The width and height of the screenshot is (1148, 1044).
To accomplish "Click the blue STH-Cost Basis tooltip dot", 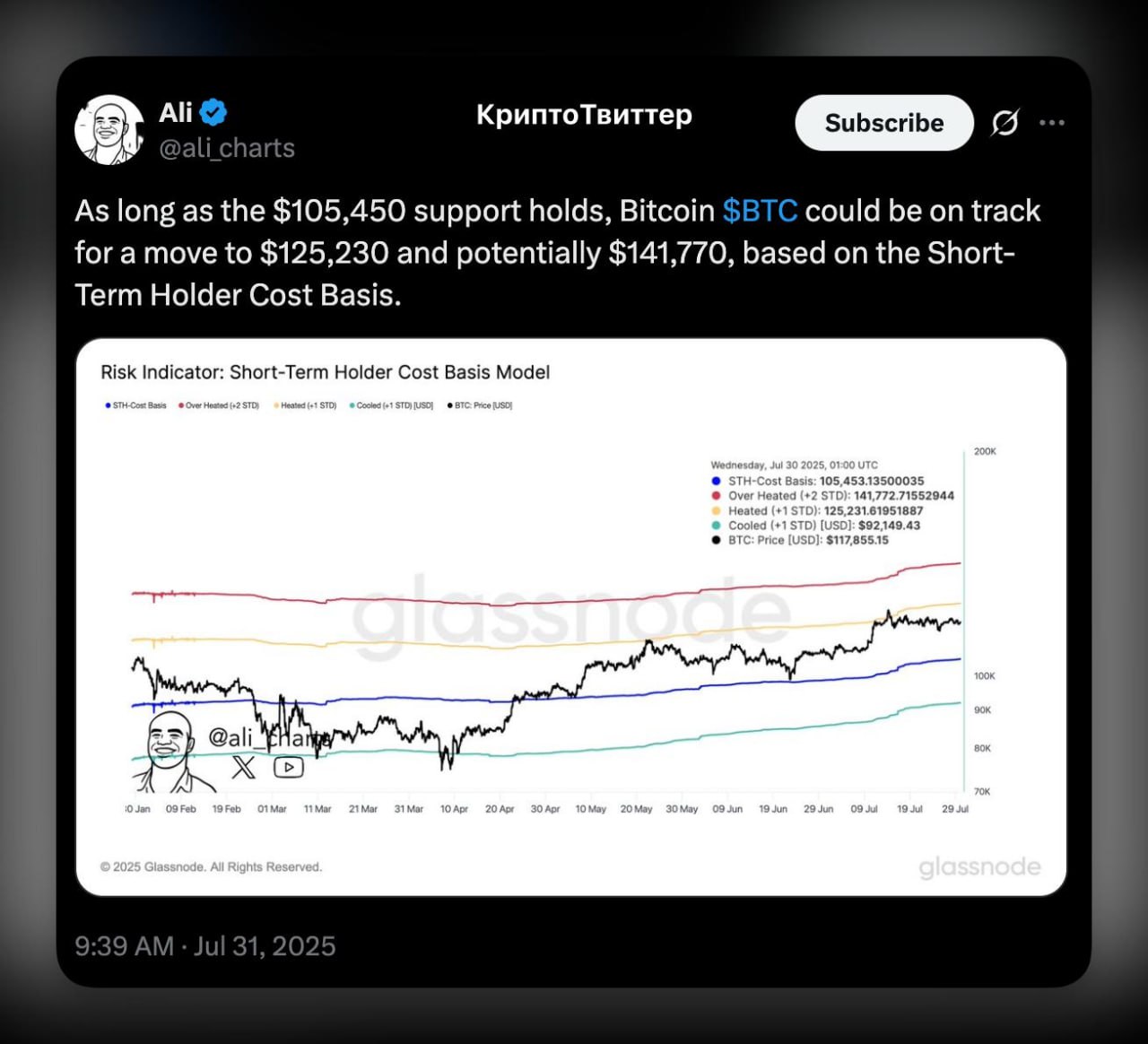I will pos(716,482).
